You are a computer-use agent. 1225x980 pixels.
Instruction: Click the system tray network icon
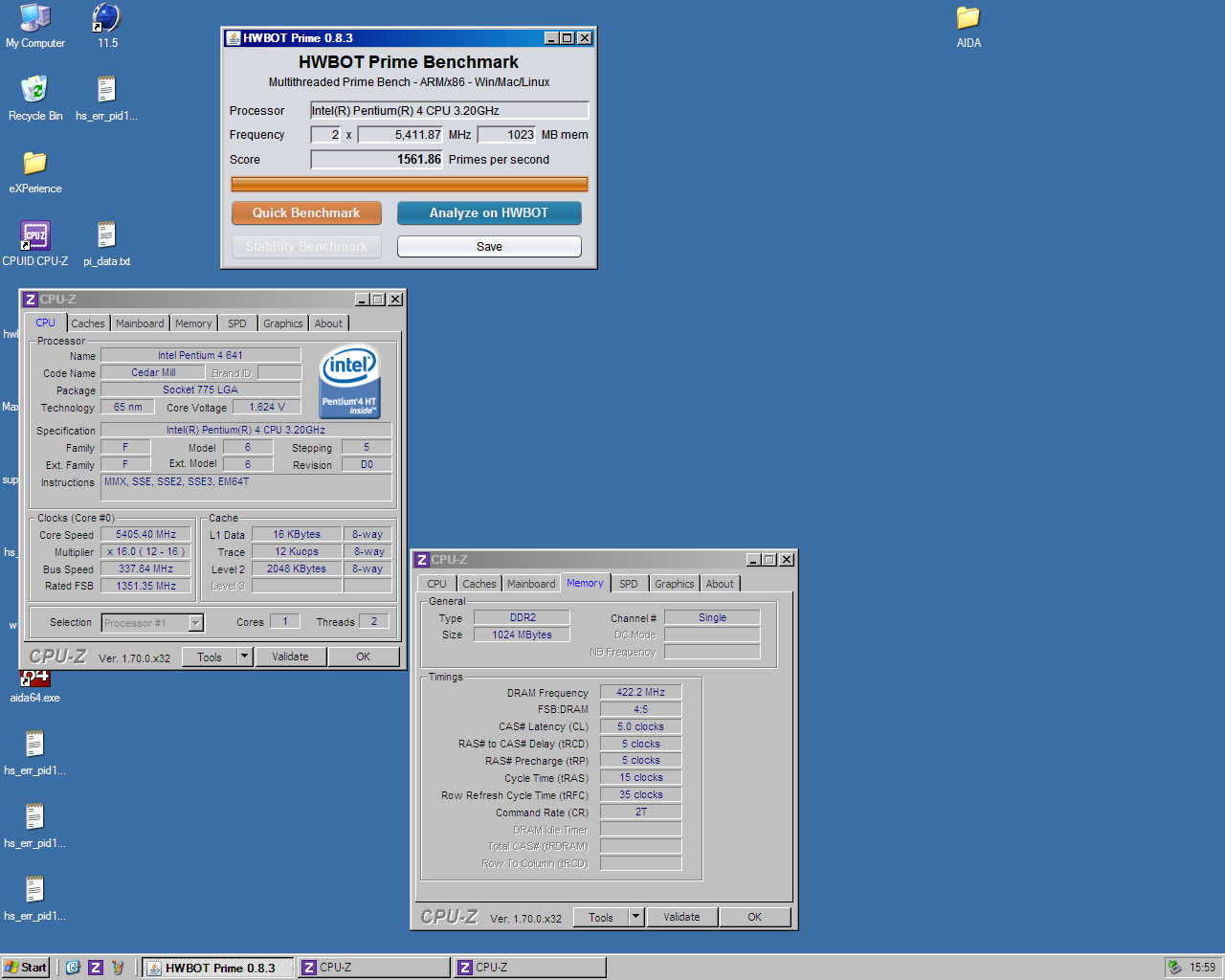coord(1174,968)
